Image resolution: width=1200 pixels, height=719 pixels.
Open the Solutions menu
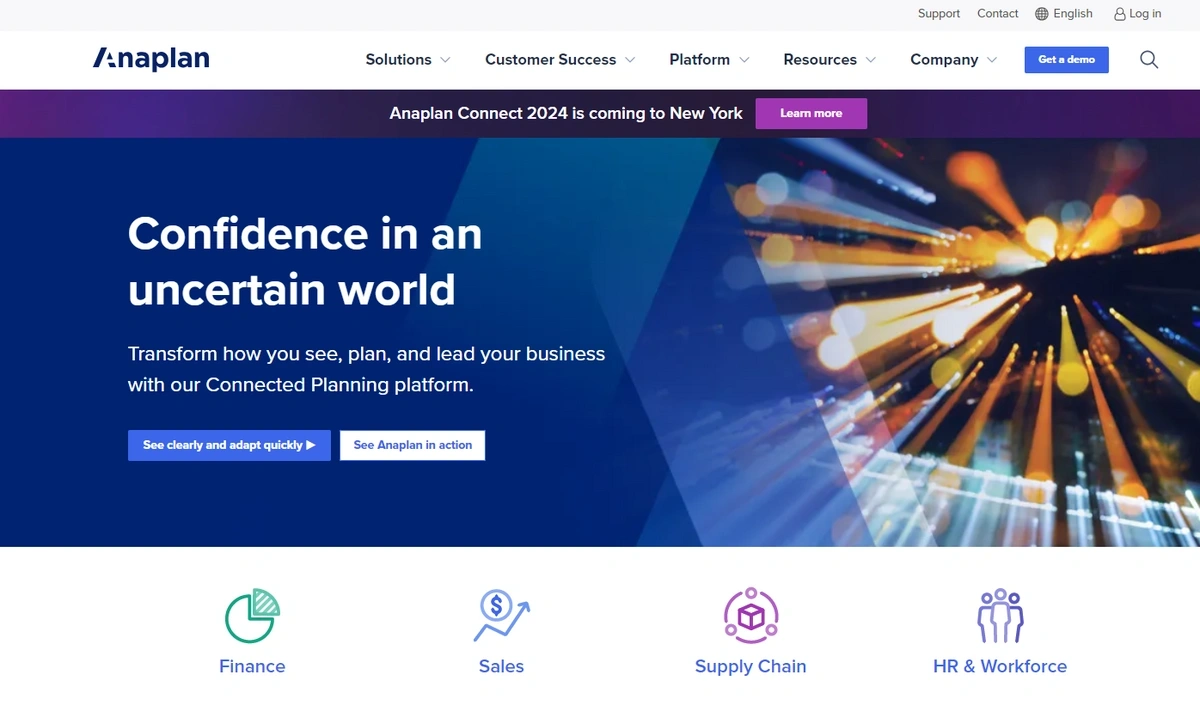tap(398, 60)
